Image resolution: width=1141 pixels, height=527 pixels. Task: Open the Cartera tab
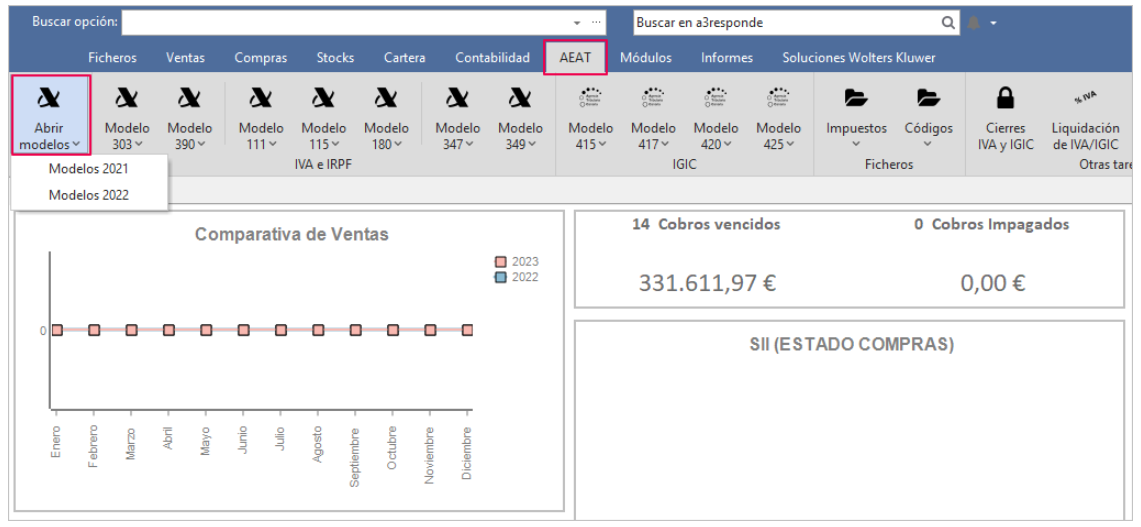click(405, 58)
